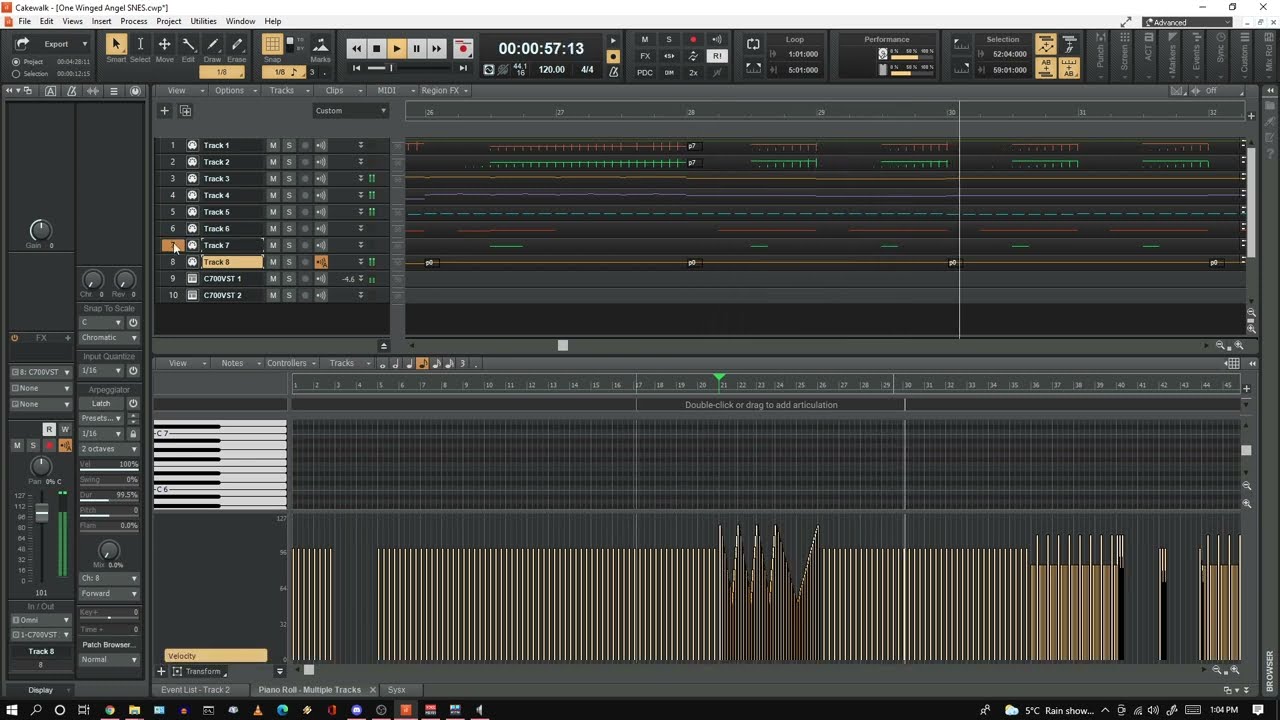The height and width of the screenshot is (720, 1280).
Task: Open the 8: C700VST output dropdown
Action: click(x=41, y=372)
